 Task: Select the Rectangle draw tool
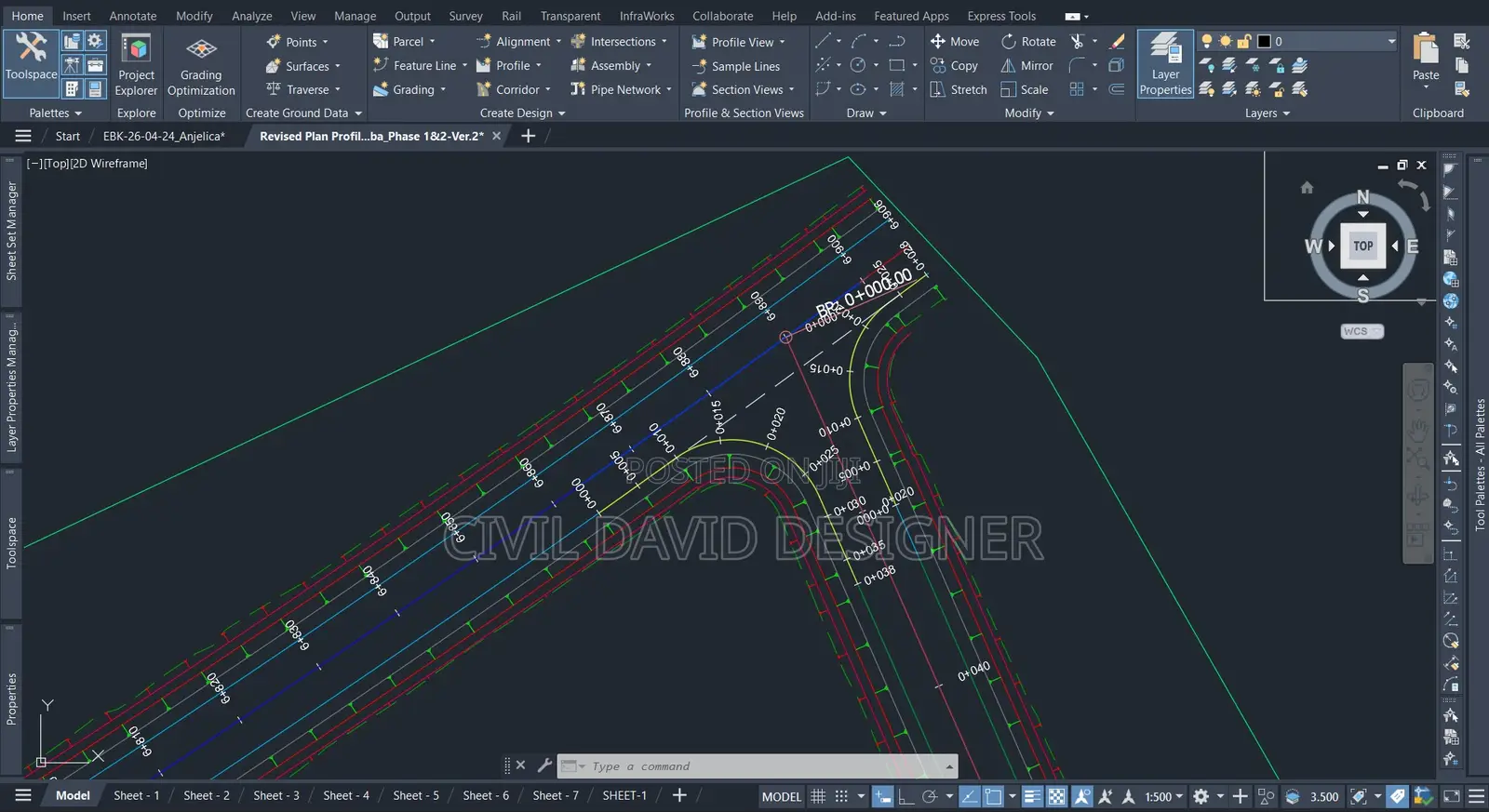897,65
